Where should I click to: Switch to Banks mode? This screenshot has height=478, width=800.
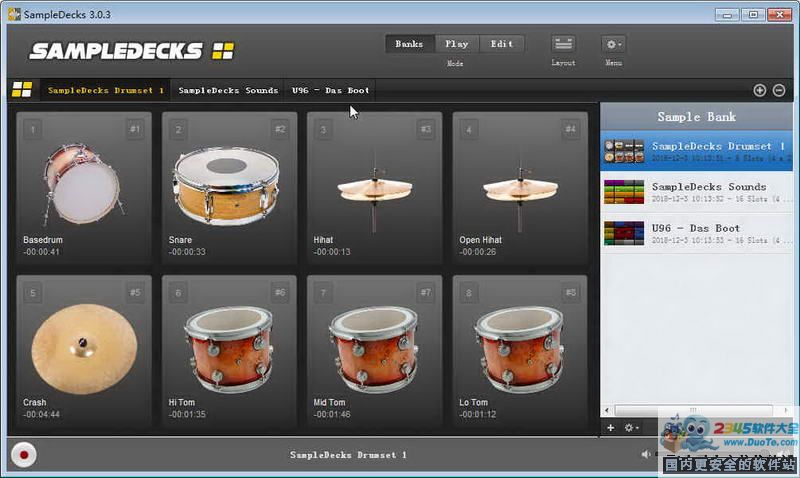409,44
